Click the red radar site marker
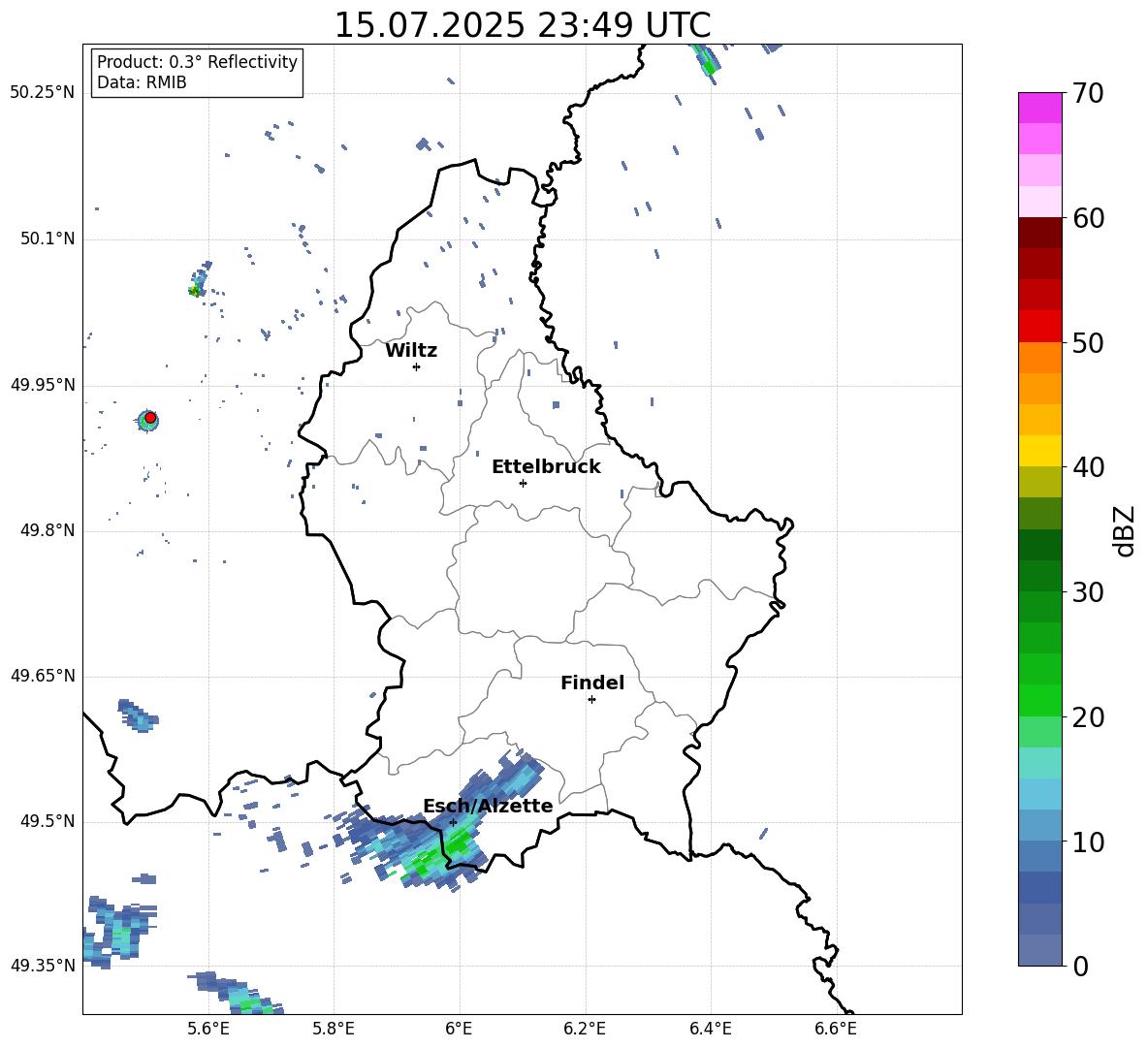 click(x=150, y=418)
